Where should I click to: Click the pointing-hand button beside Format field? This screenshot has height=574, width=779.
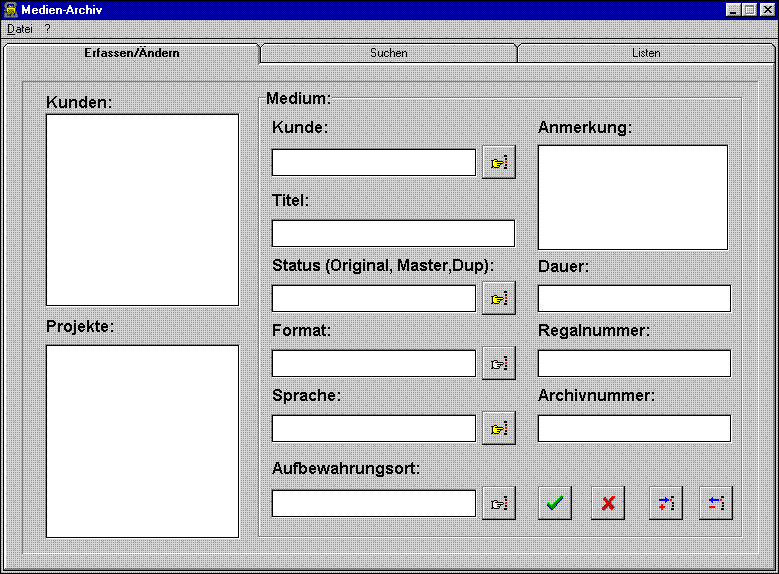coord(498,364)
